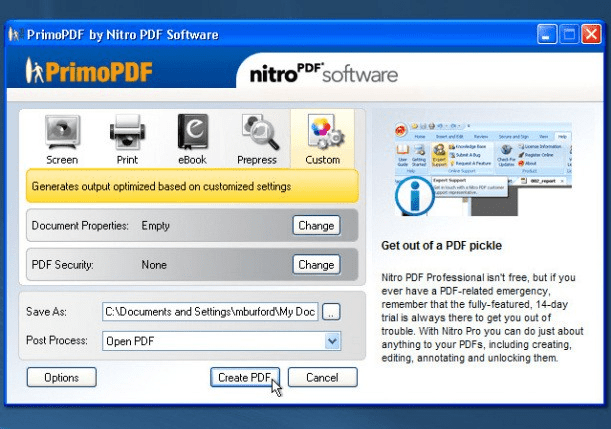Image resolution: width=611 pixels, height=429 pixels.
Task: Click the Open PDF combo box text
Action: coord(130,341)
